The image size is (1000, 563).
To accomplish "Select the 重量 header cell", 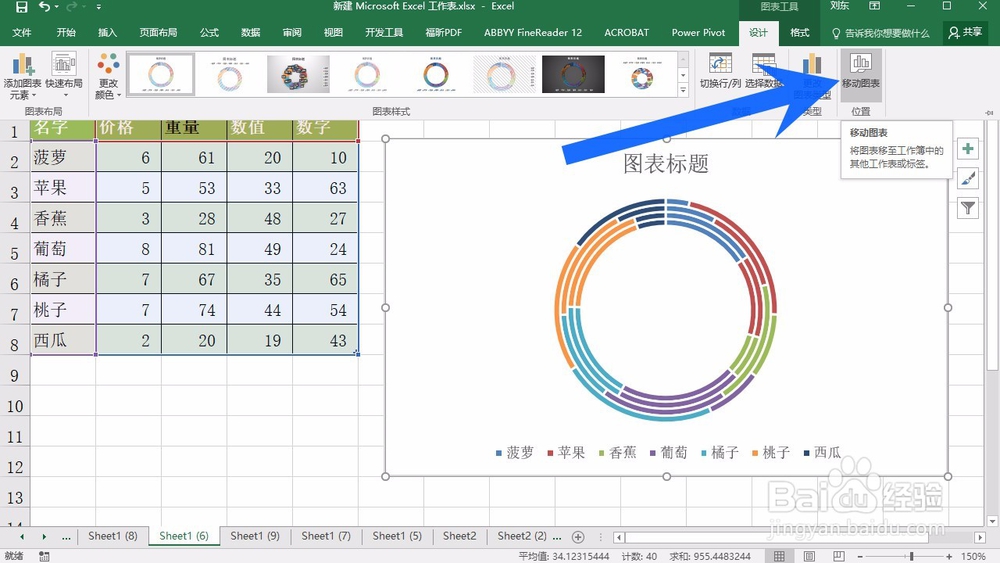I will [194, 129].
